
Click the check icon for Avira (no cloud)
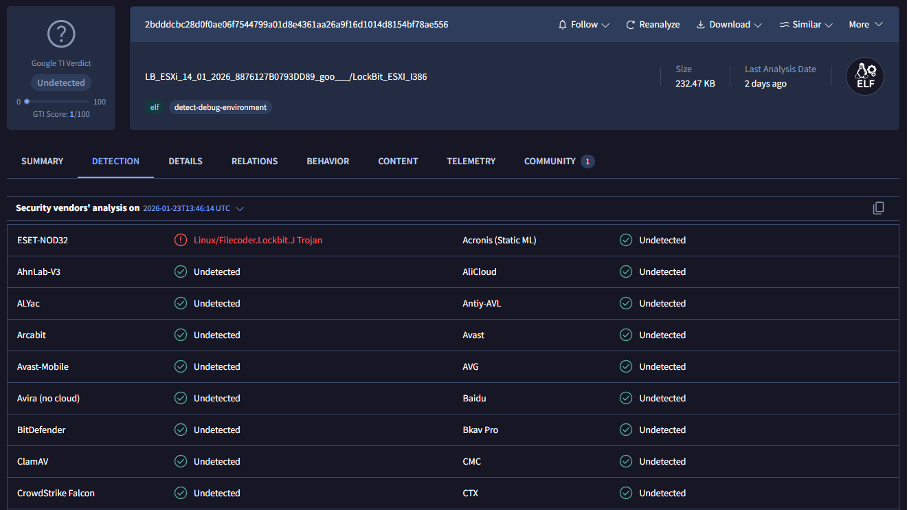pyautogui.click(x=181, y=398)
